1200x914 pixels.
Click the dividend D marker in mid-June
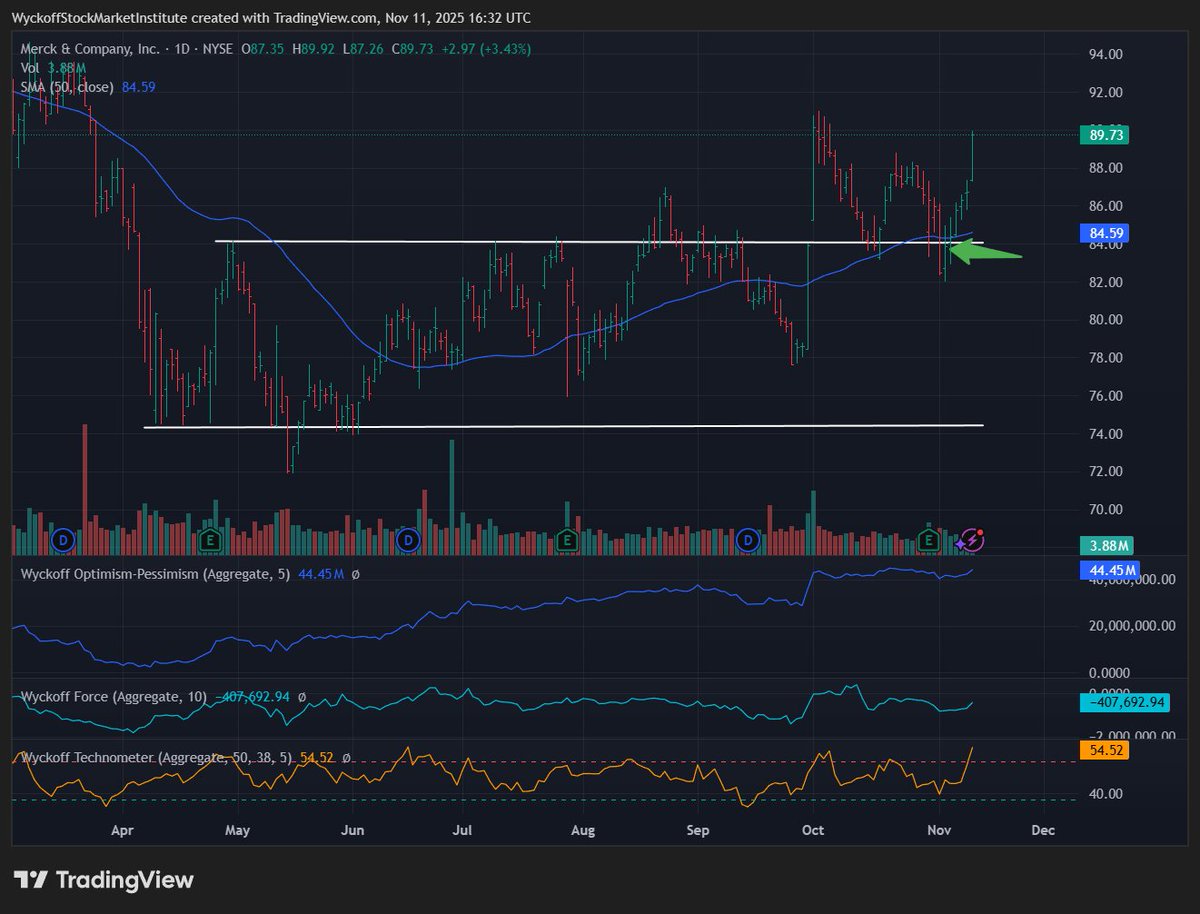(x=407, y=541)
